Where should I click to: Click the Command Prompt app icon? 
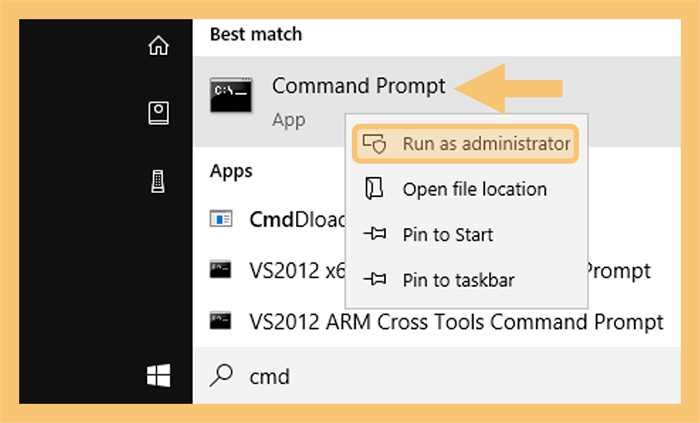pos(231,95)
